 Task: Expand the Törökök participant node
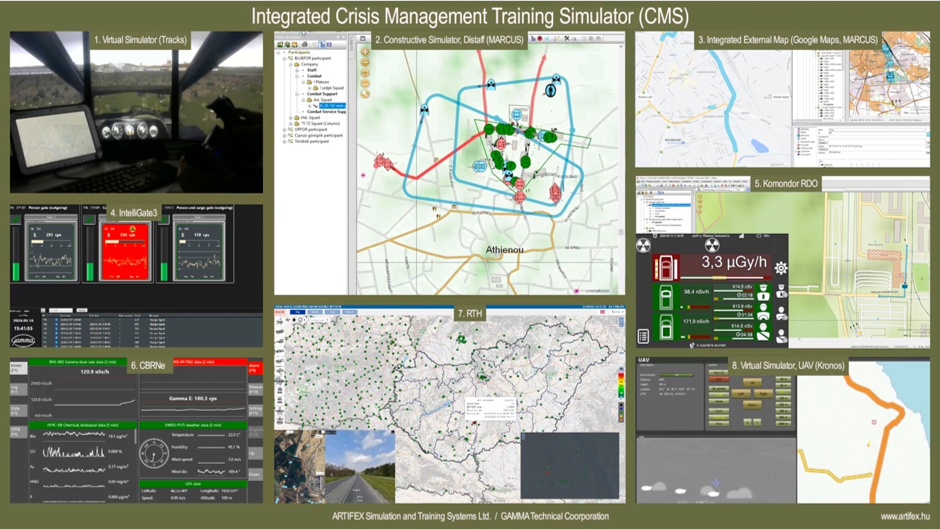tap(284, 141)
